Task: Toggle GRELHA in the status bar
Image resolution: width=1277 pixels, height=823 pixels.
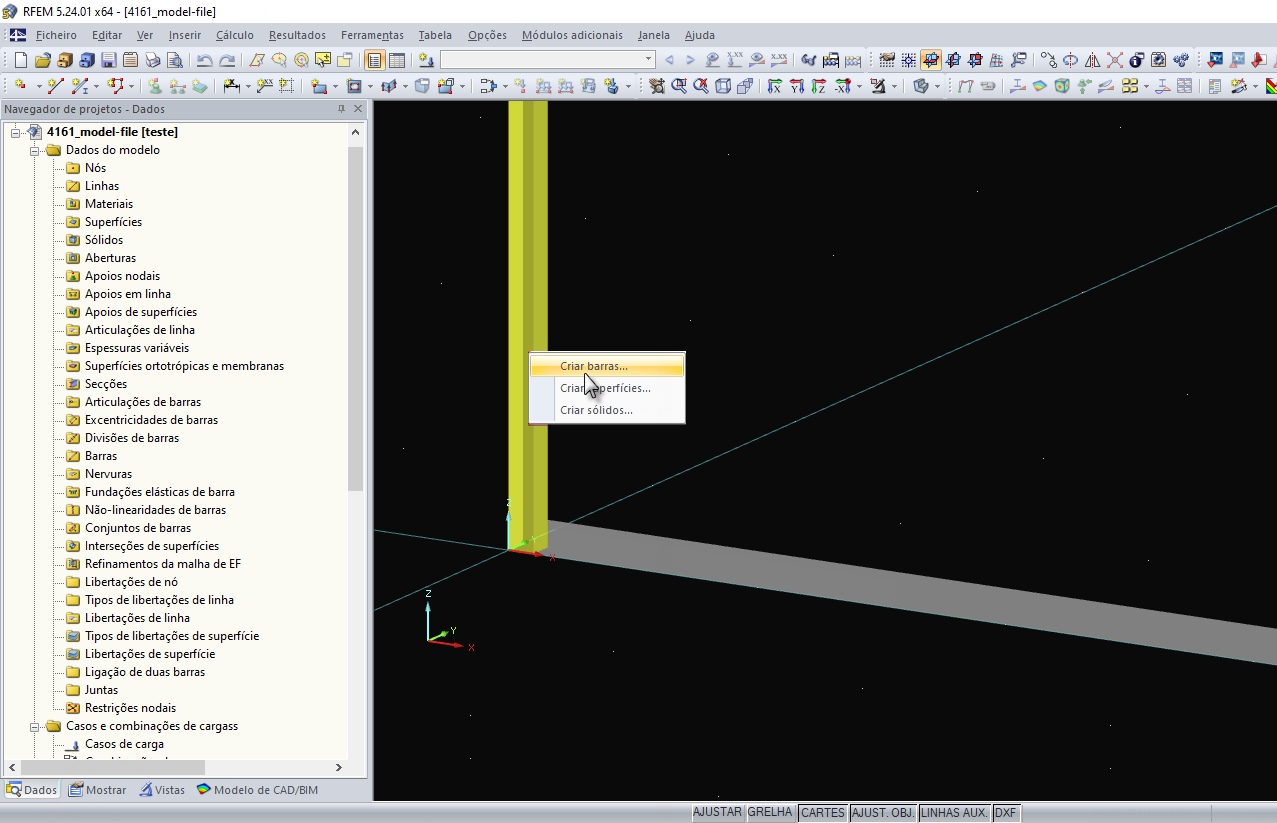Action: click(x=770, y=813)
